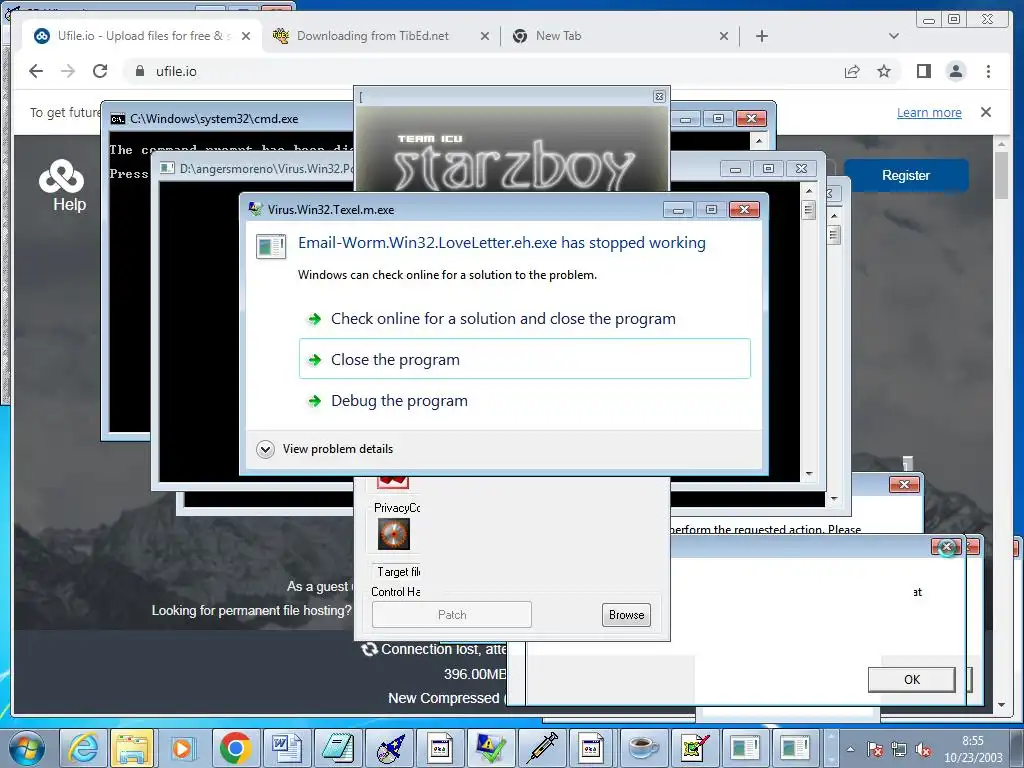Open Action Center flag tray icon
Screen dimensions: 1024x768
875,750
